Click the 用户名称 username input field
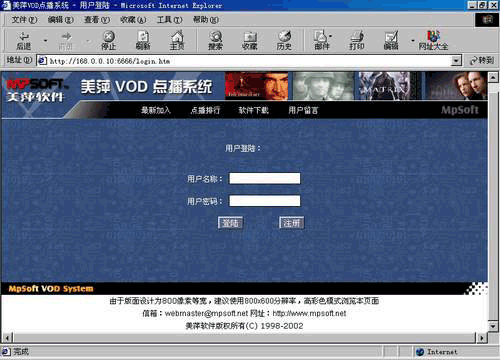The width and height of the screenshot is (500, 360). 265,178
